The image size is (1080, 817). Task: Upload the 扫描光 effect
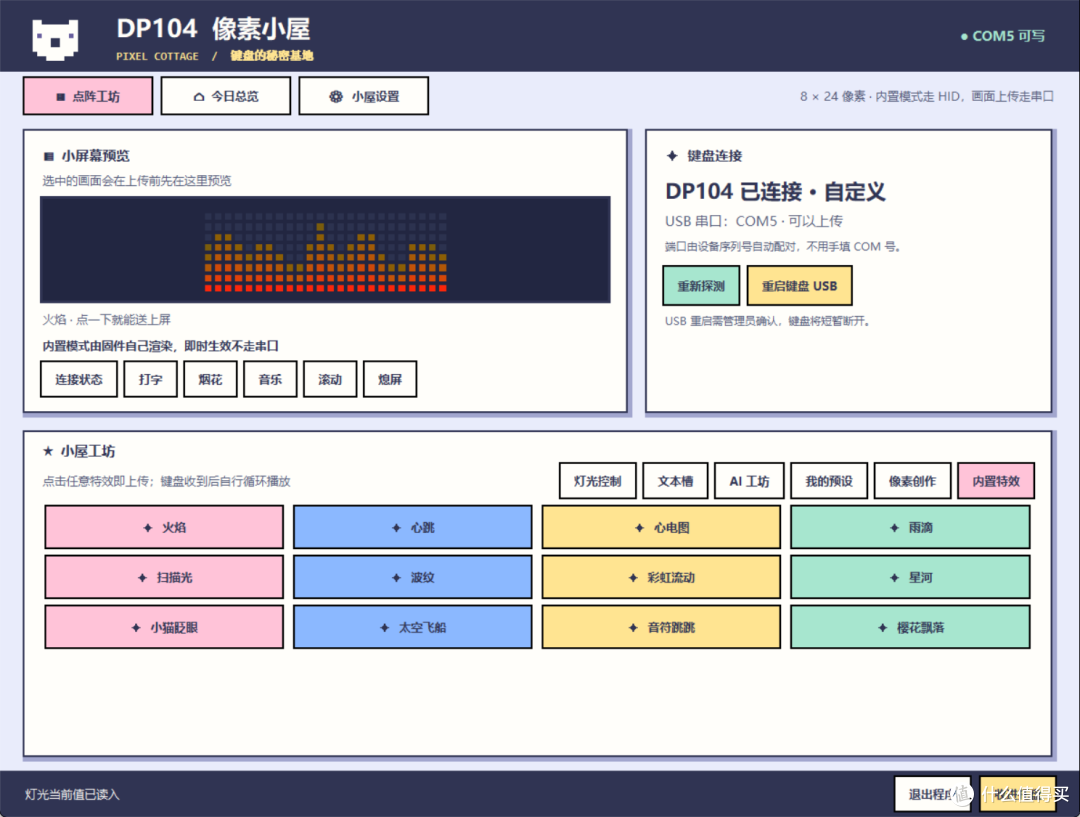(x=164, y=577)
